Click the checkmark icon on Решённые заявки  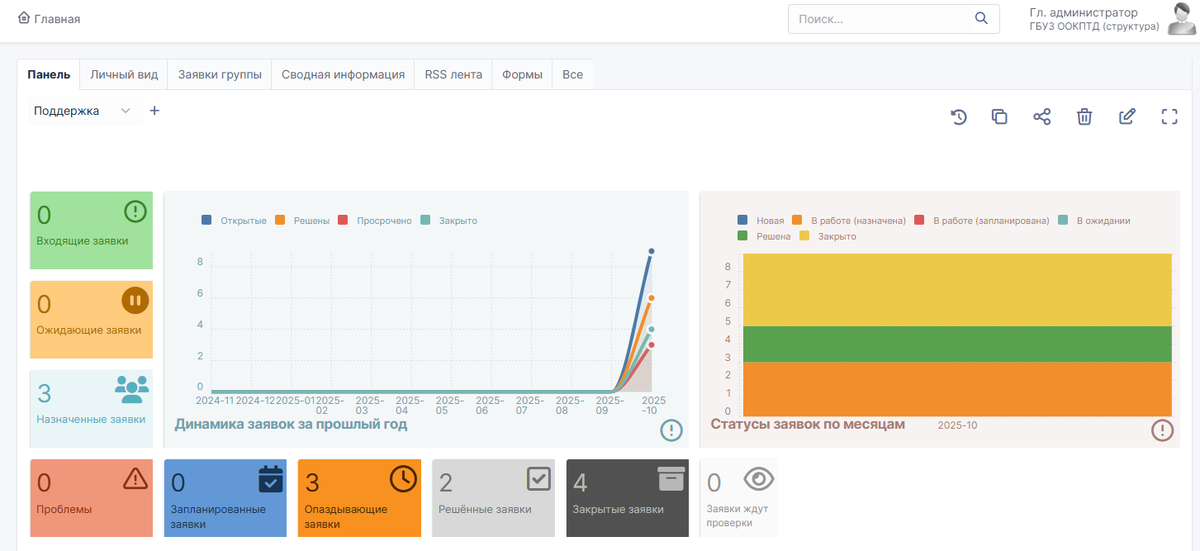[x=539, y=479]
